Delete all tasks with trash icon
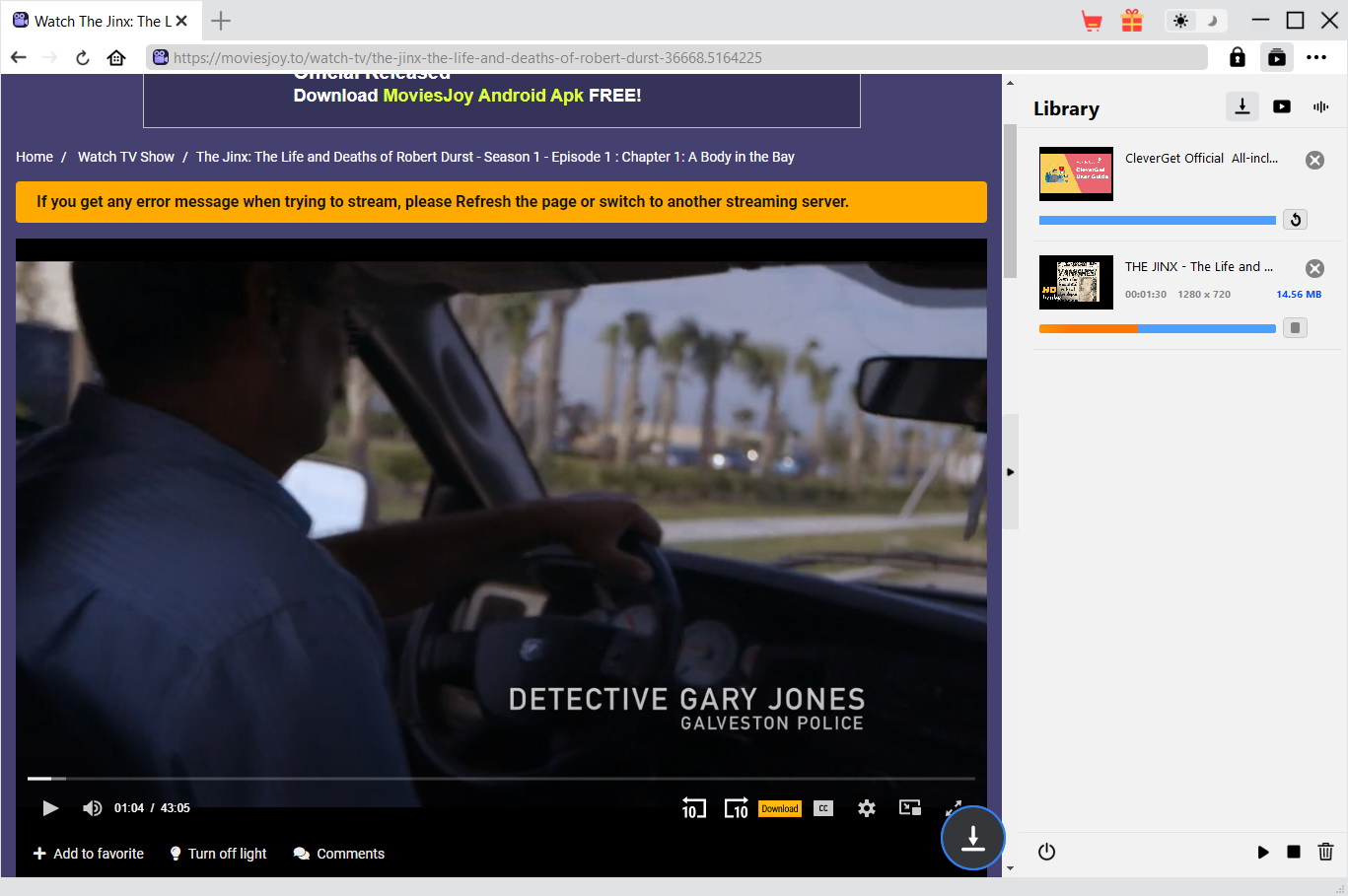This screenshot has height=896, width=1348. (1326, 852)
